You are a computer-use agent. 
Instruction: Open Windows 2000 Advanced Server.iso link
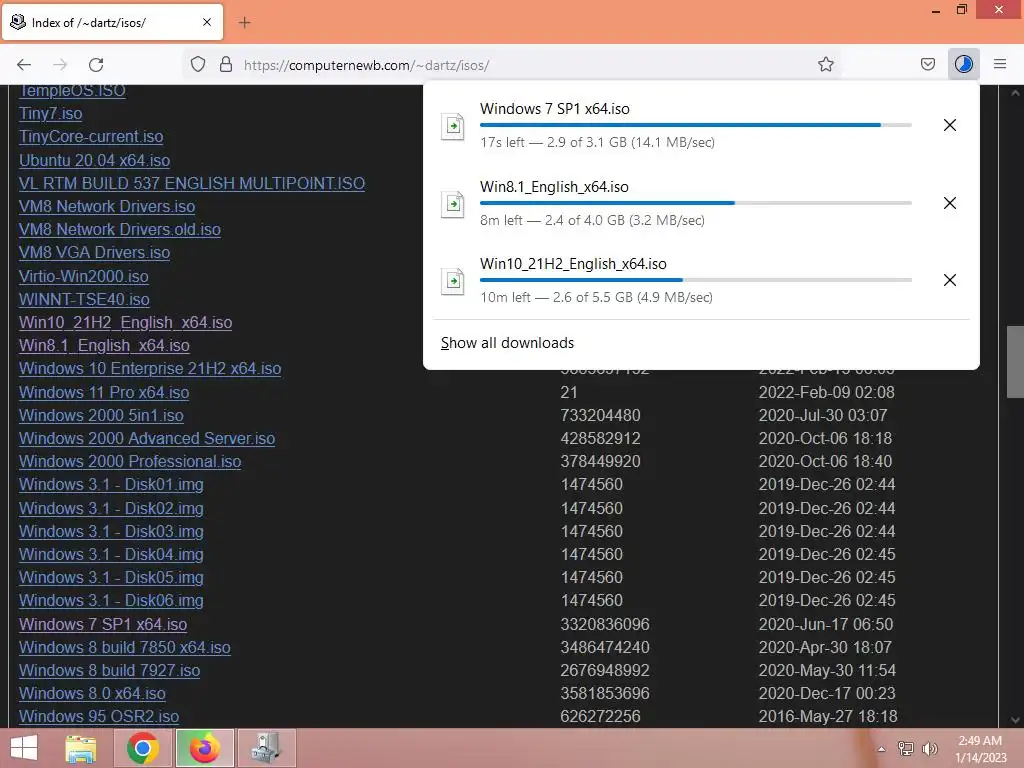click(147, 439)
